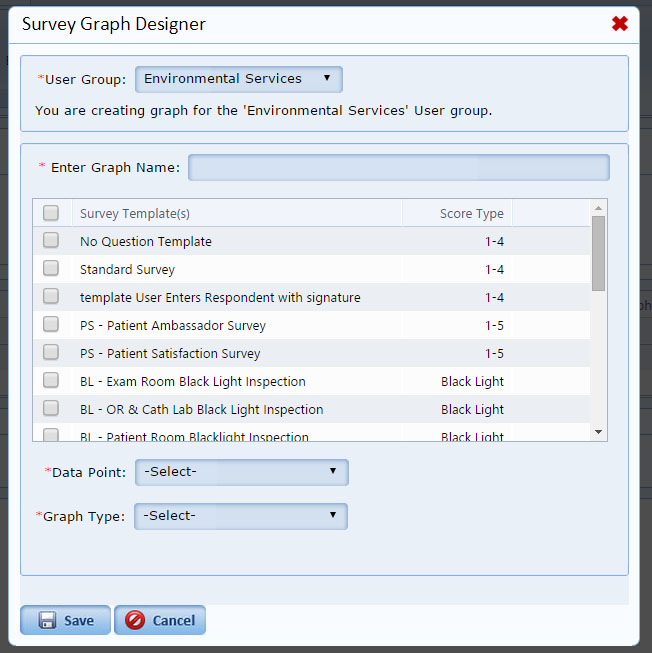Open the Graph Type dropdown

[x=241, y=516]
